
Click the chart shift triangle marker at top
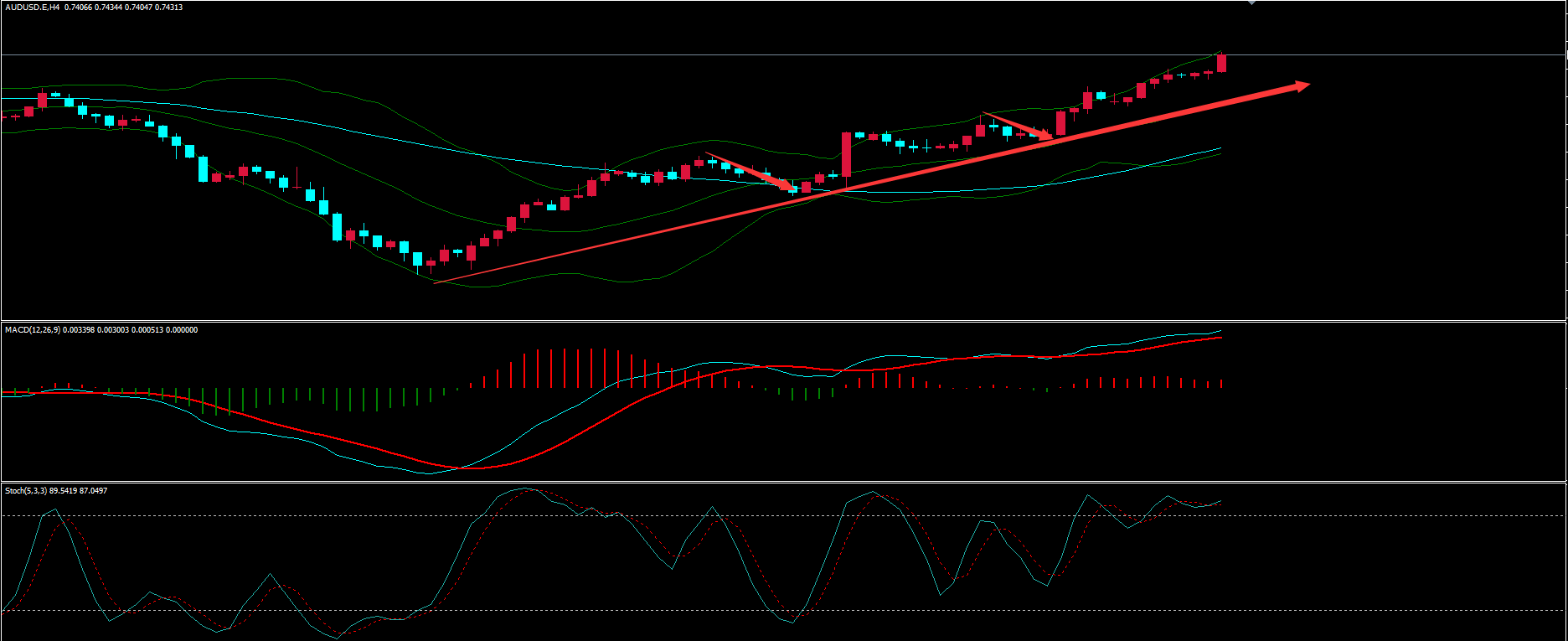[1251, 3]
